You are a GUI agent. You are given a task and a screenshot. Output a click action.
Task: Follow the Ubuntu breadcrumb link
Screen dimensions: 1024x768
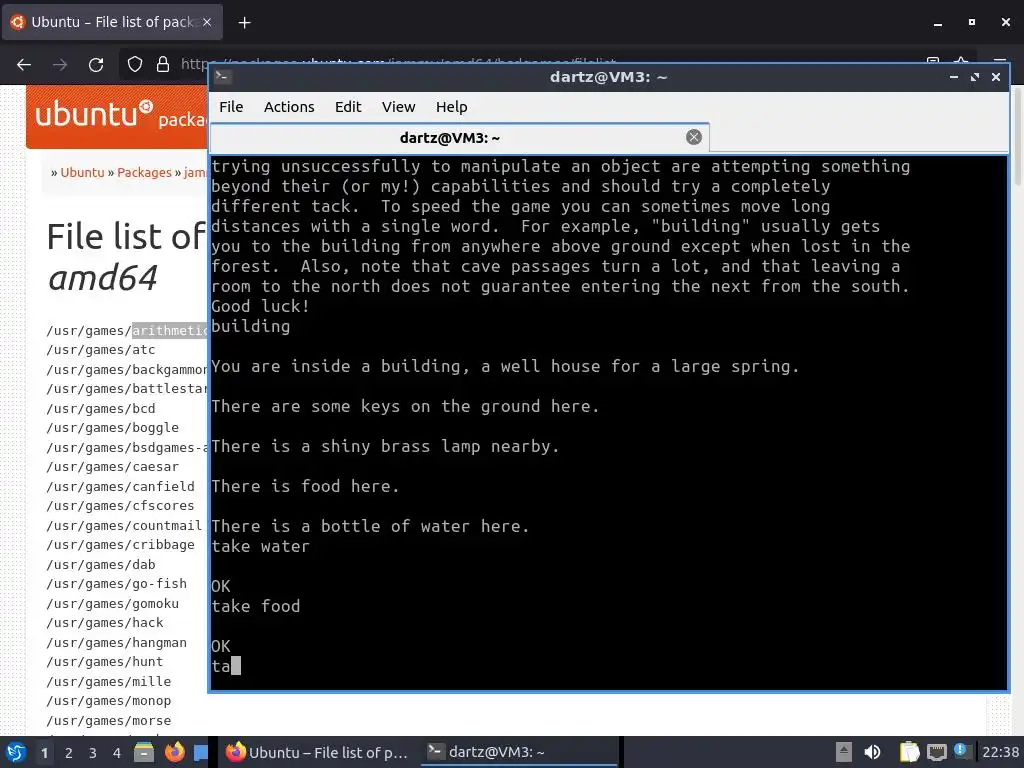tap(82, 172)
